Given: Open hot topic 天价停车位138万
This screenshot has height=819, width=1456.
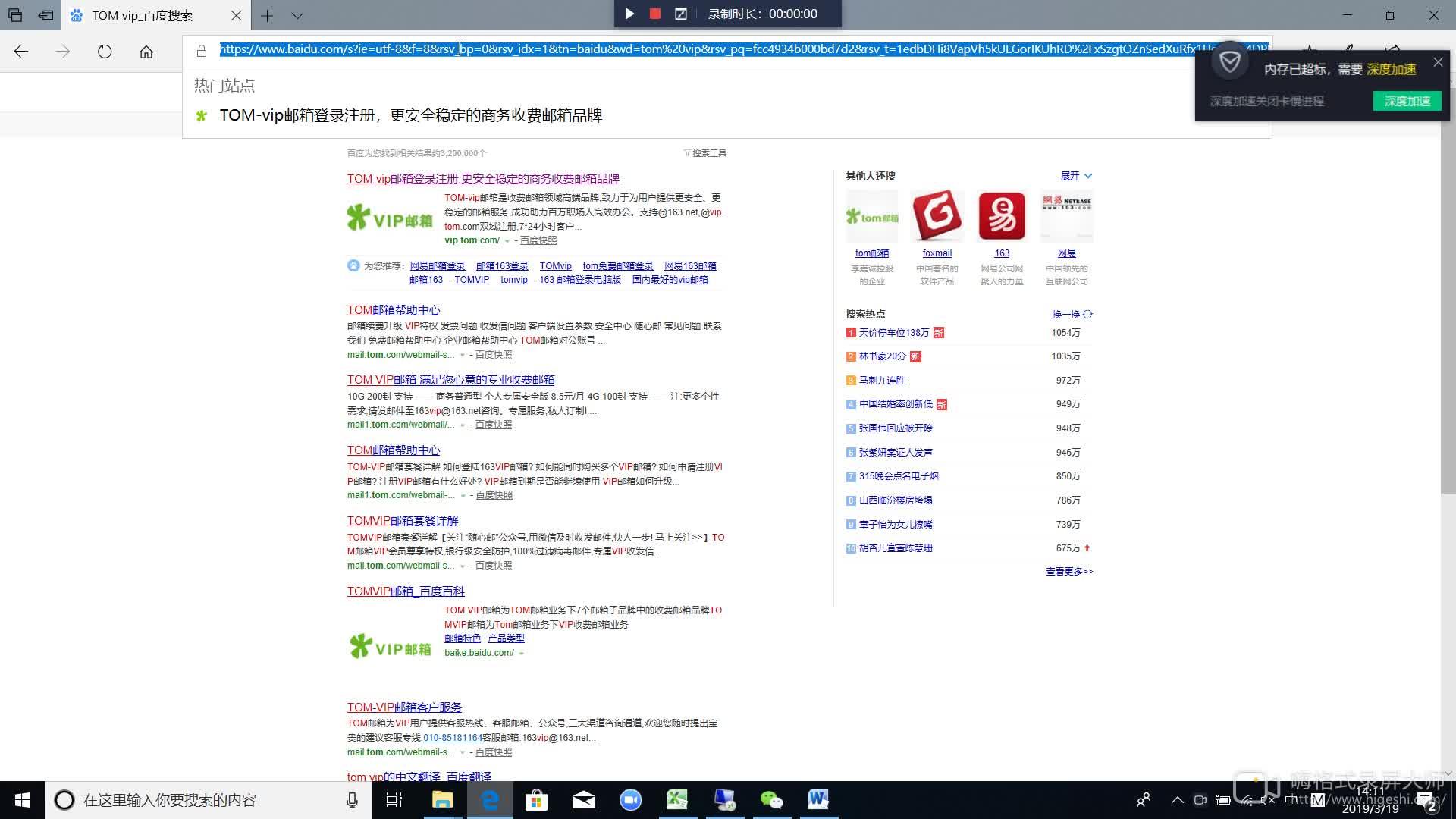Looking at the screenshot, I should click(894, 333).
